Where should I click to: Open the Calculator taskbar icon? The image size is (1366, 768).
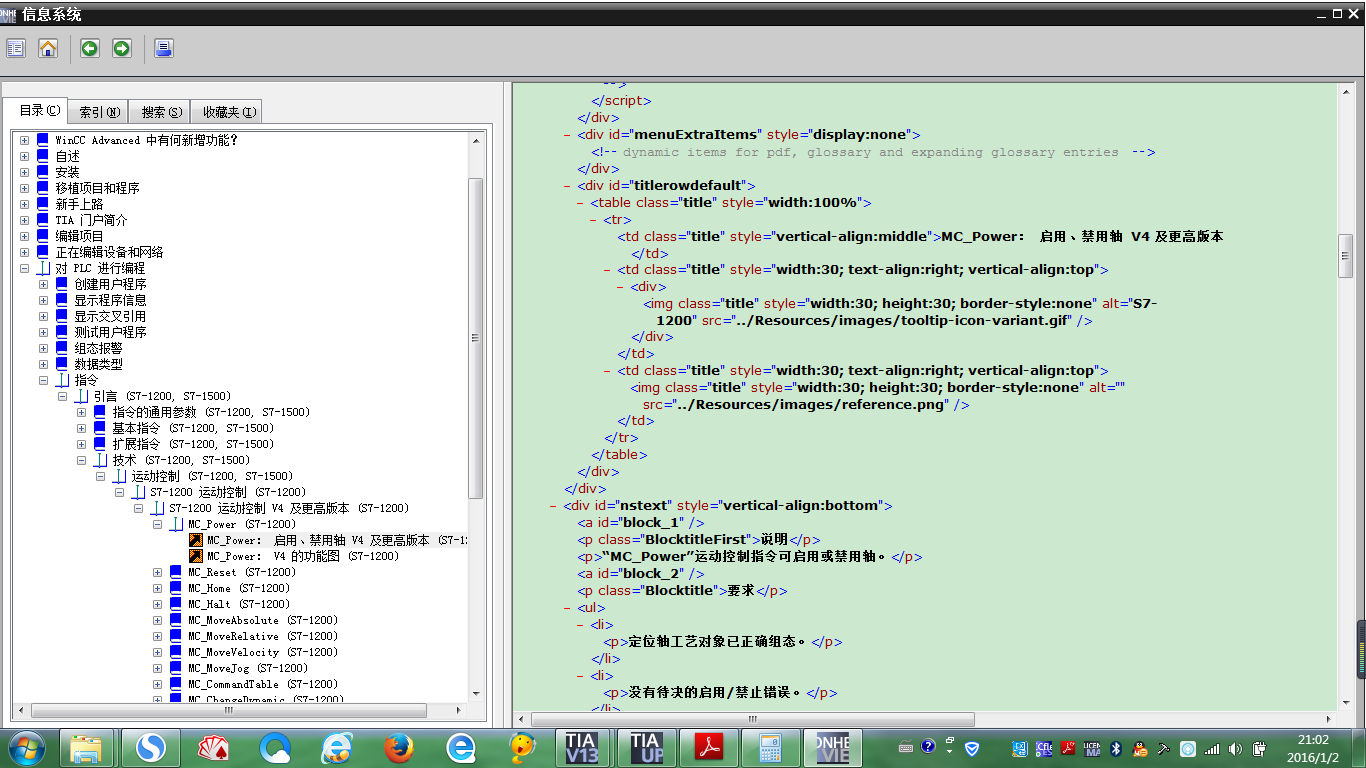771,748
